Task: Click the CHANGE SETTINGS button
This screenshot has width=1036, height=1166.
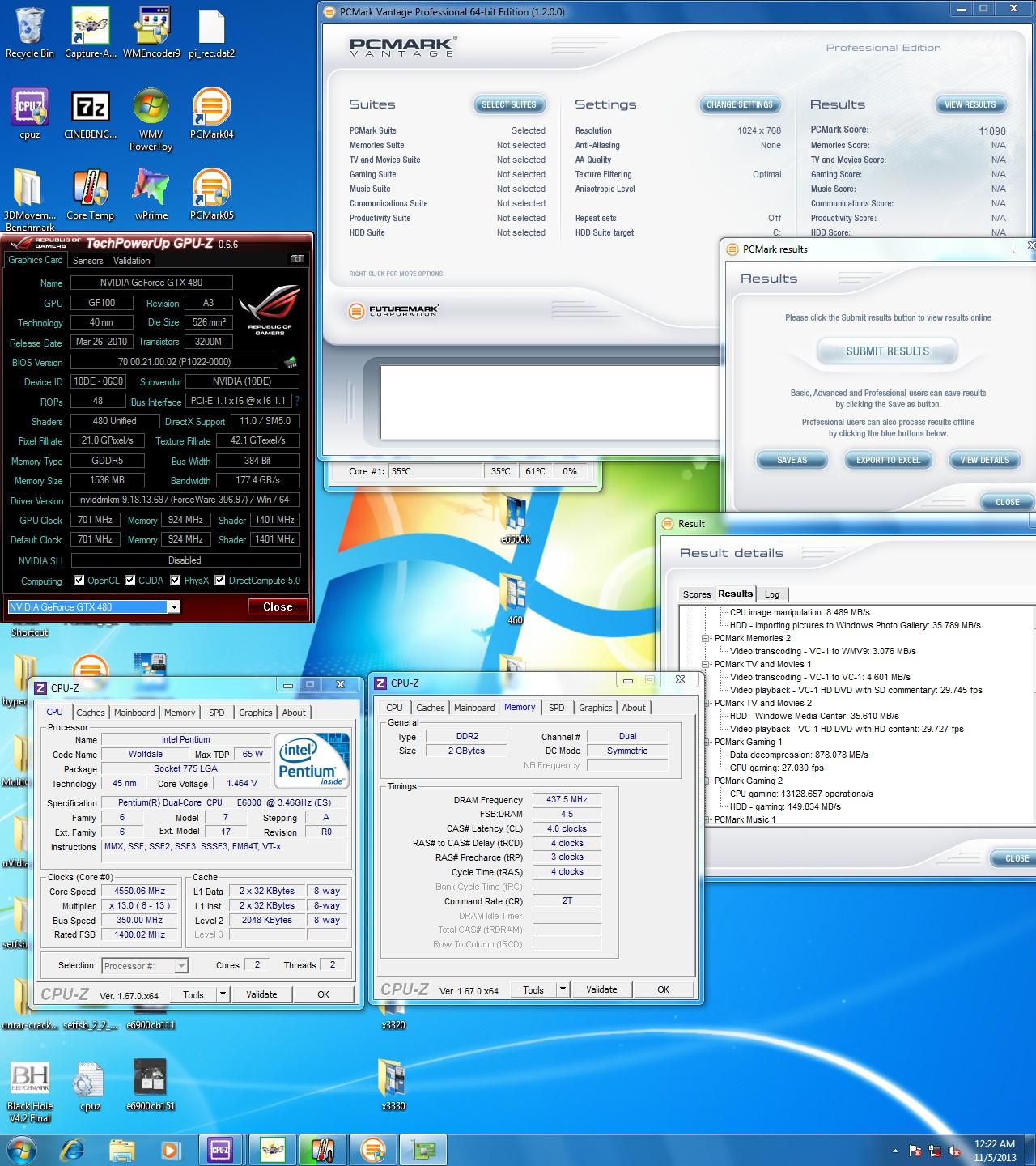Action: click(740, 104)
